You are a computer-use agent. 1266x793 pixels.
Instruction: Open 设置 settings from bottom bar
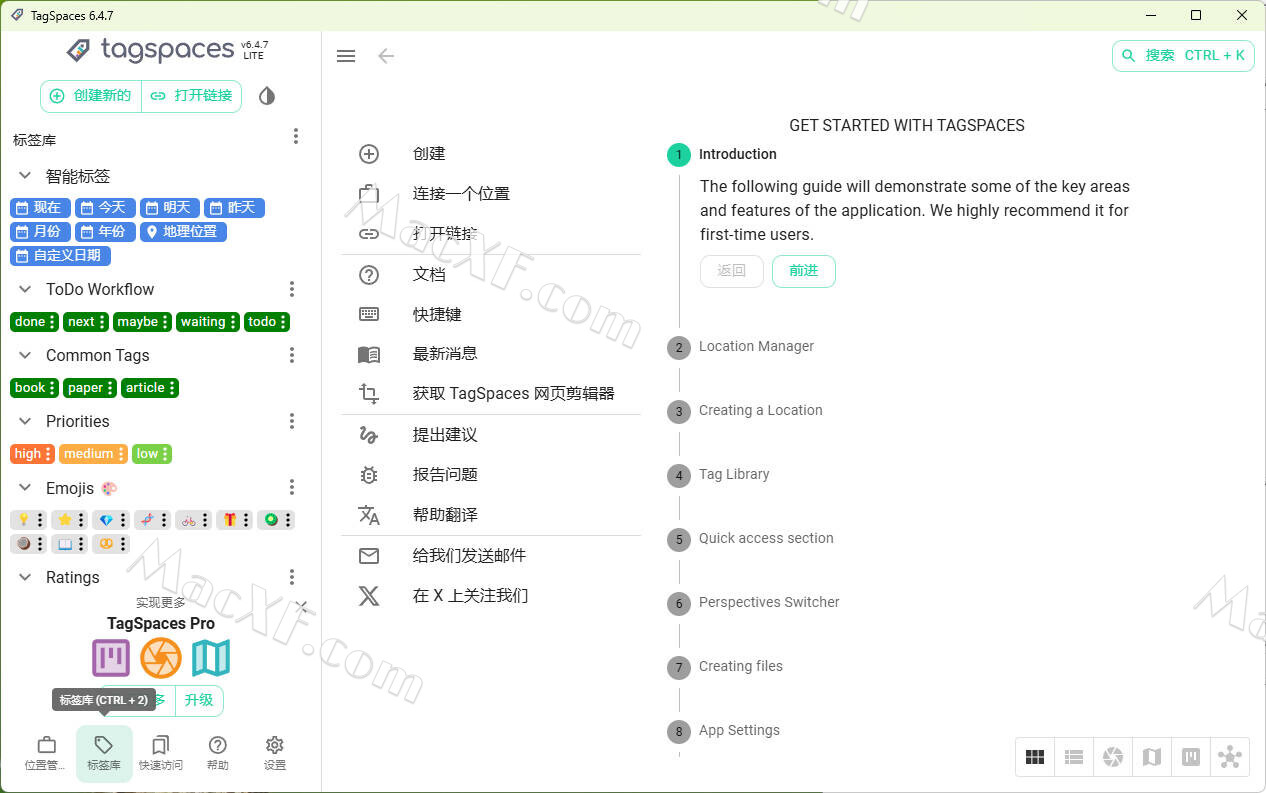275,754
